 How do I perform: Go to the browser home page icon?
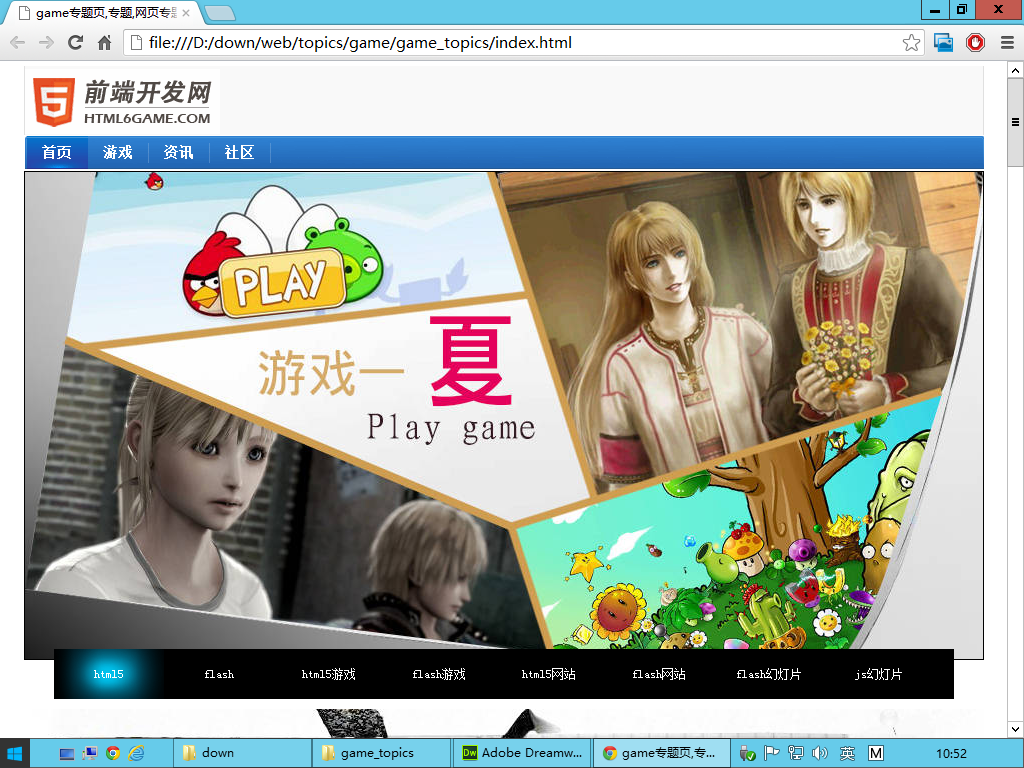(104, 42)
